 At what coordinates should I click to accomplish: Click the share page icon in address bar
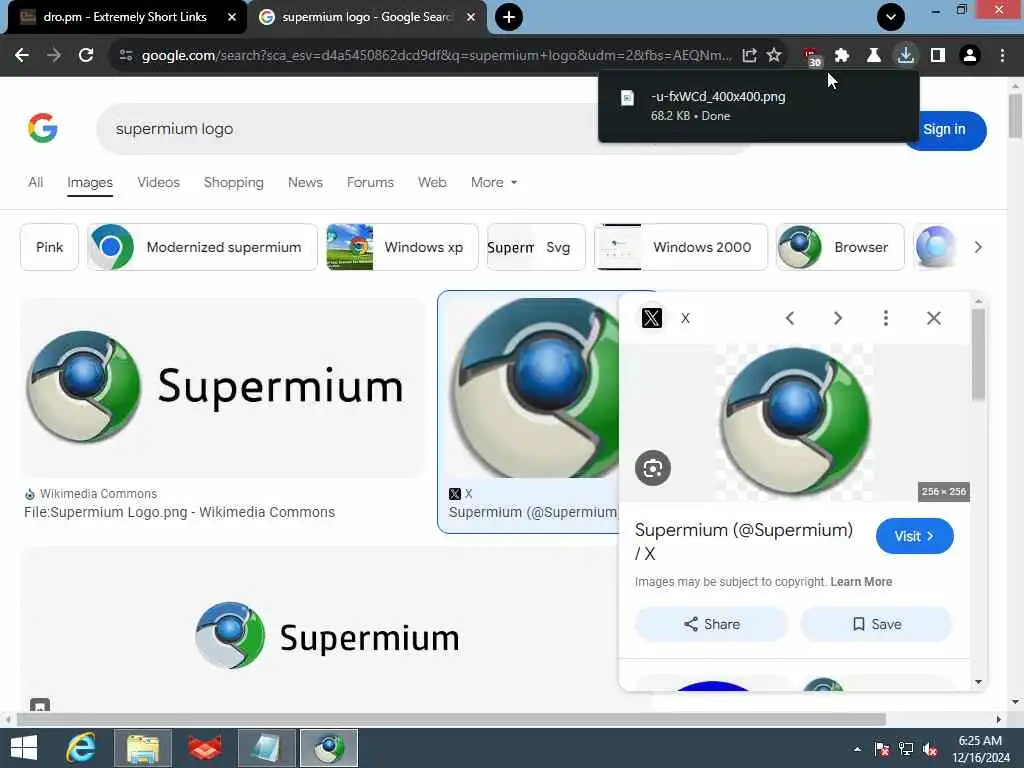pos(750,56)
